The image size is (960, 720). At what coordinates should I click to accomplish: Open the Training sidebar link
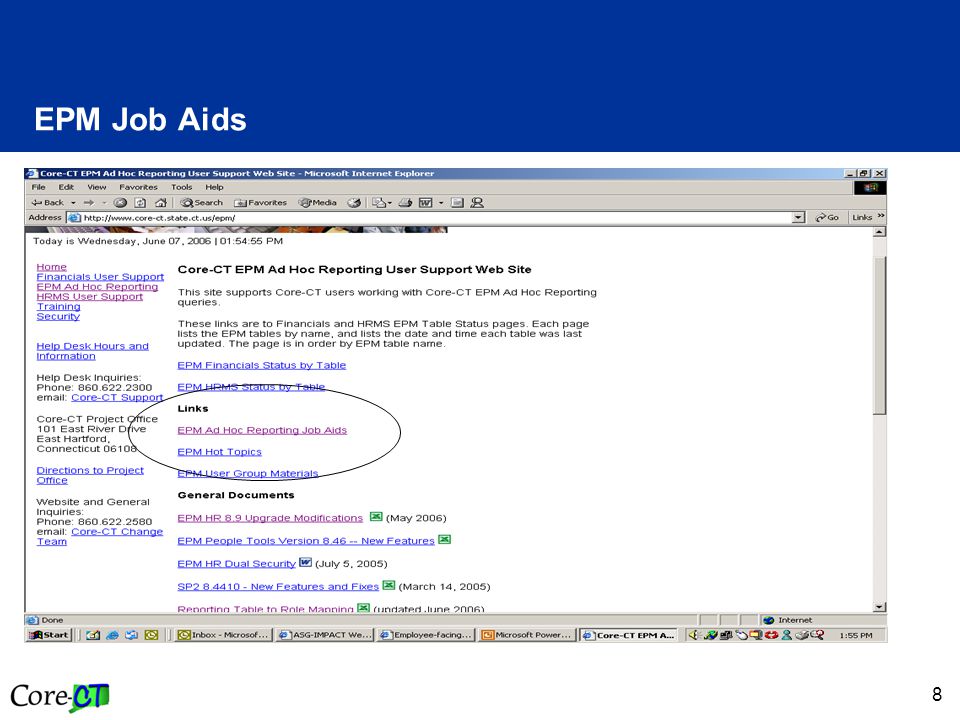[58, 306]
